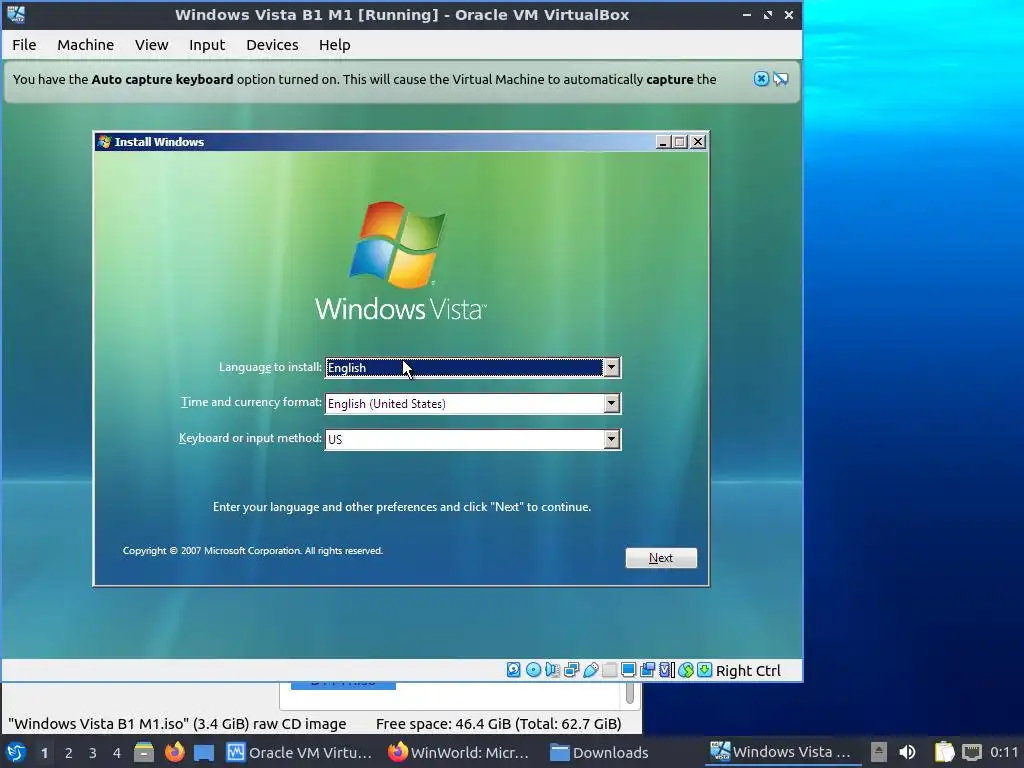The width and height of the screenshot is (1024, 768).
Task: Open Keyboard or input method dropdown arrow
Action: [x=611, y=440]
